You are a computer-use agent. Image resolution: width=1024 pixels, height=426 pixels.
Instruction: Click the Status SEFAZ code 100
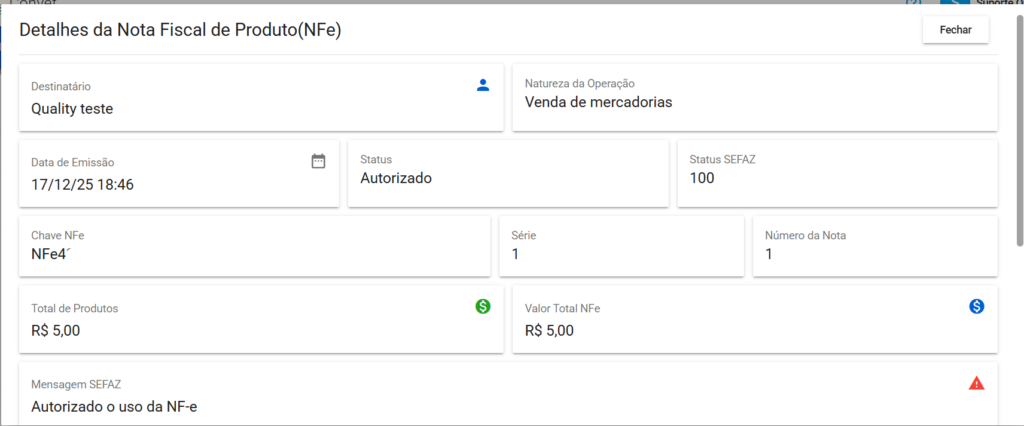(x=703, y=179)
